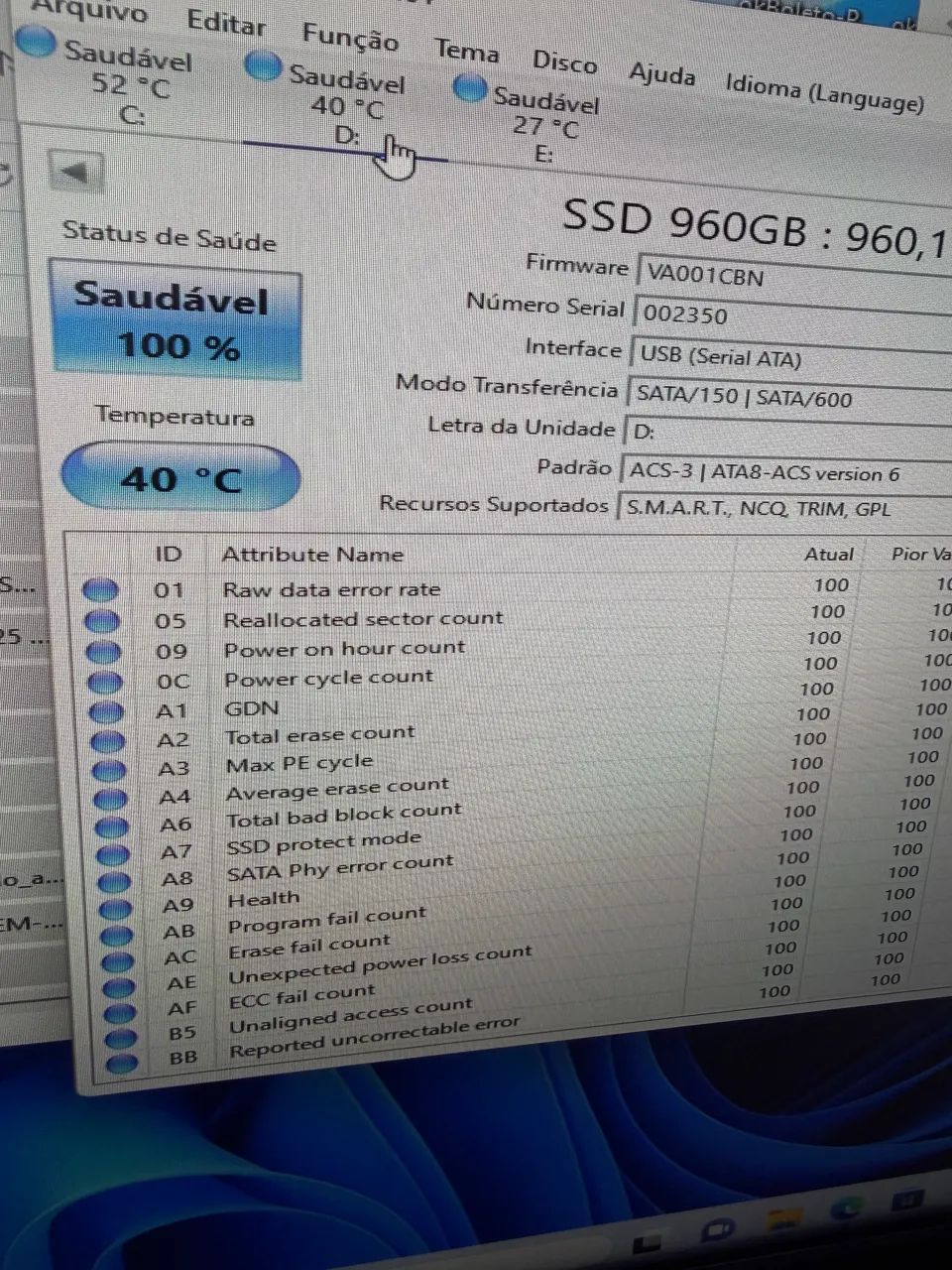Image resolution: width=952 pixels, height=1270 pixels.
Task: Open the Disco menu
Action: click(x=564, y=62)
